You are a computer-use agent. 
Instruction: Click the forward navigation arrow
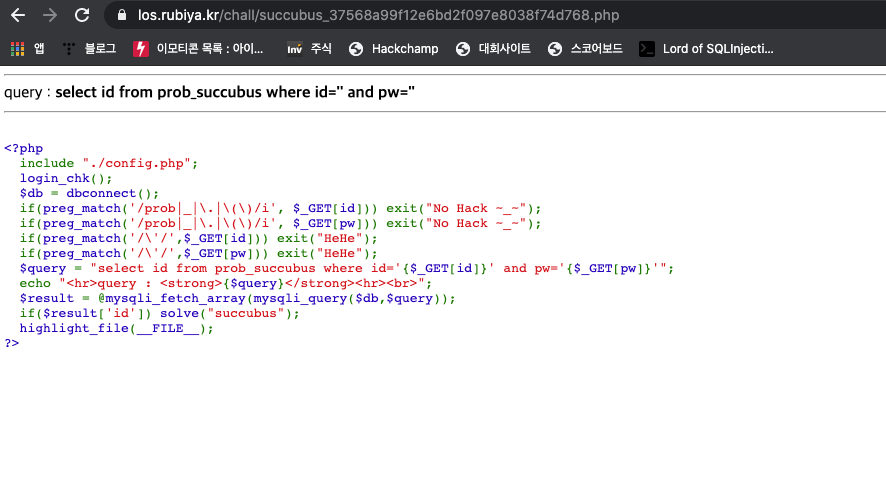click(50, 15)
